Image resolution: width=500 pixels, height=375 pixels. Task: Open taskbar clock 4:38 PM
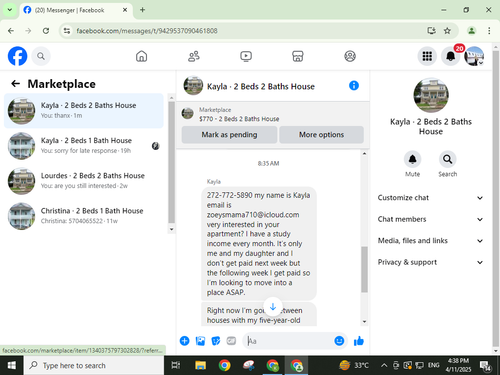coord(458,365)
